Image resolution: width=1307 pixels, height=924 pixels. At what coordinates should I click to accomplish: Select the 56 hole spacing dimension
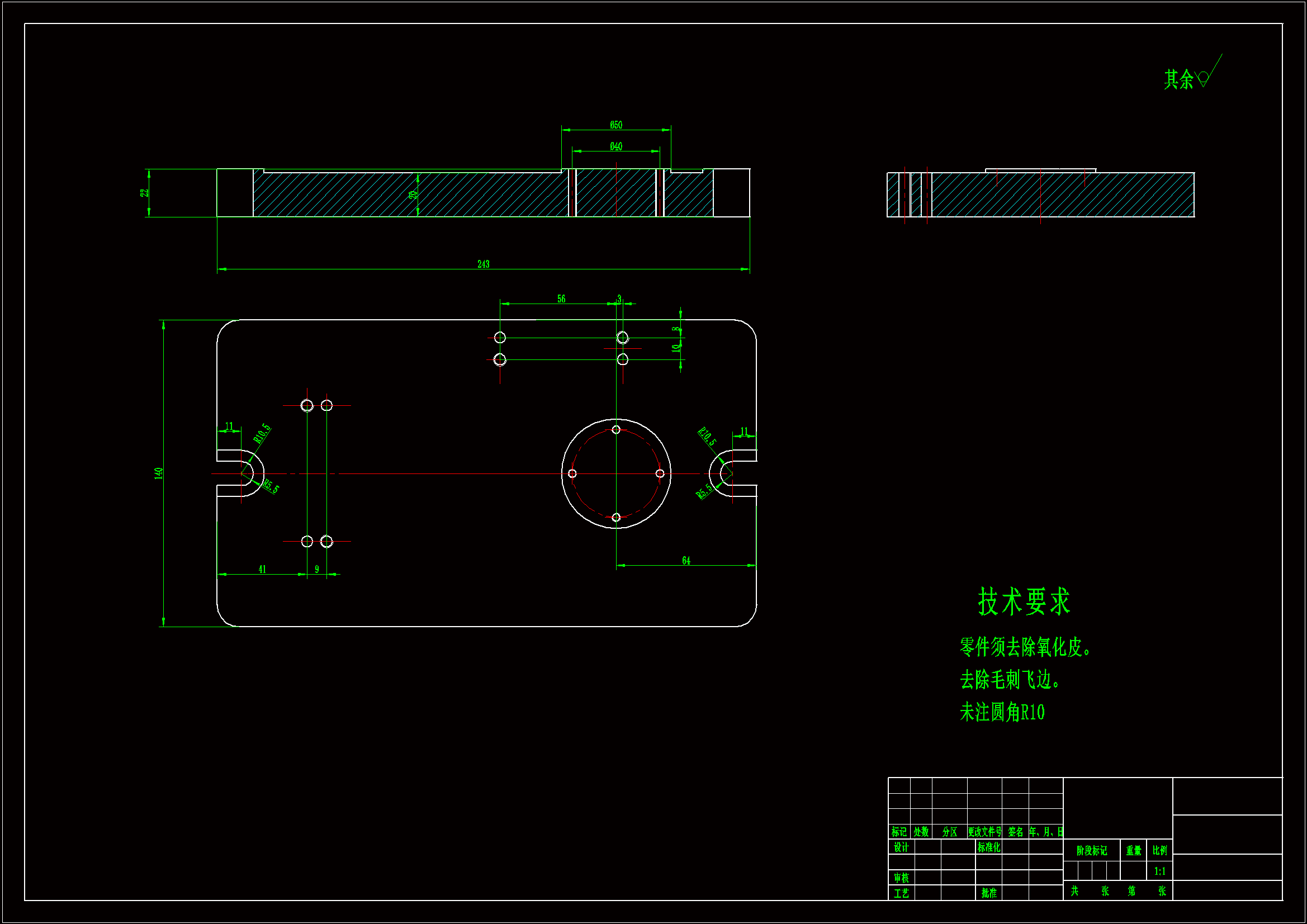[561, 299]
